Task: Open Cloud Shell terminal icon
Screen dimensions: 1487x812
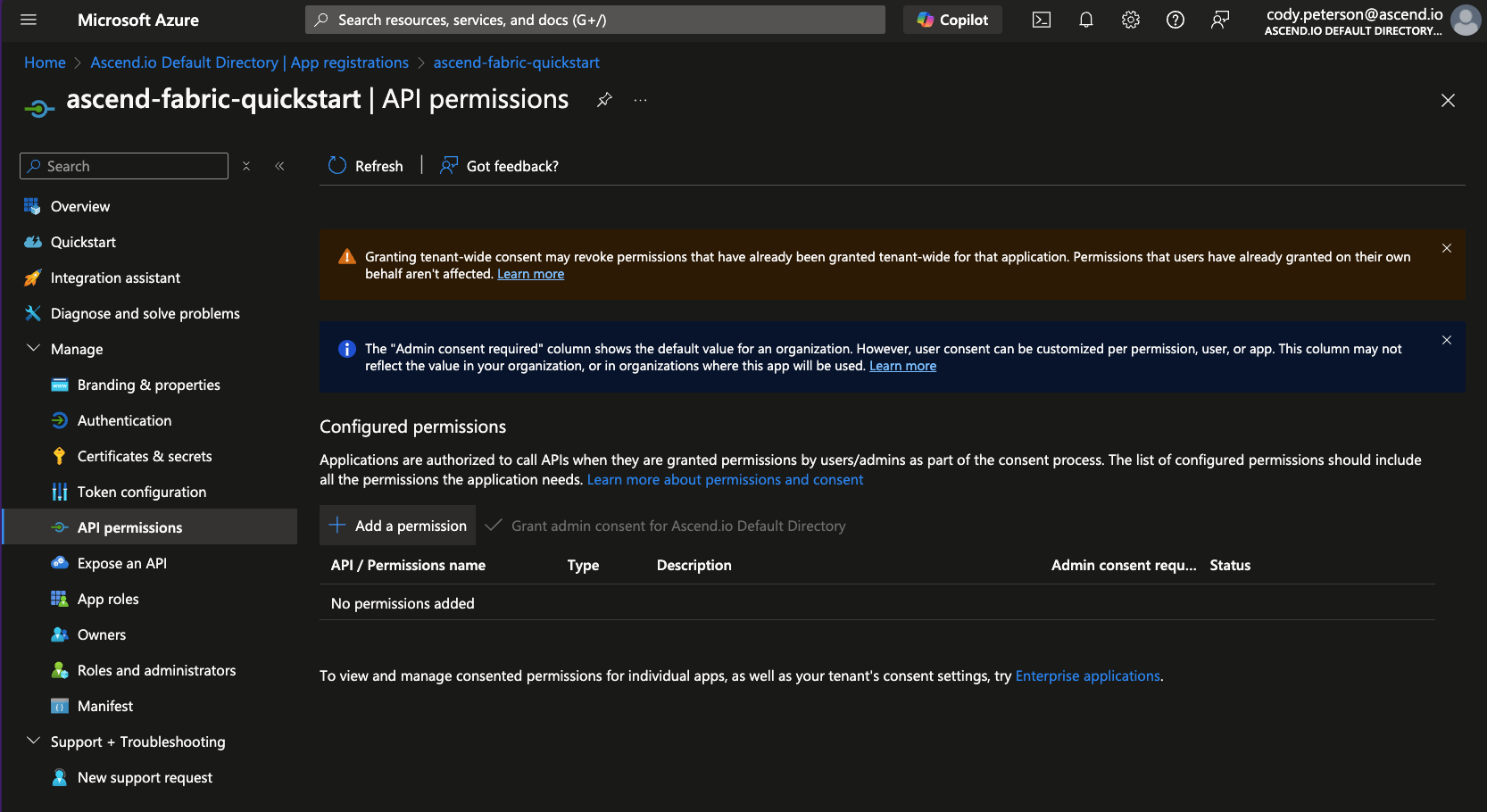Action: coord(1042,20)
